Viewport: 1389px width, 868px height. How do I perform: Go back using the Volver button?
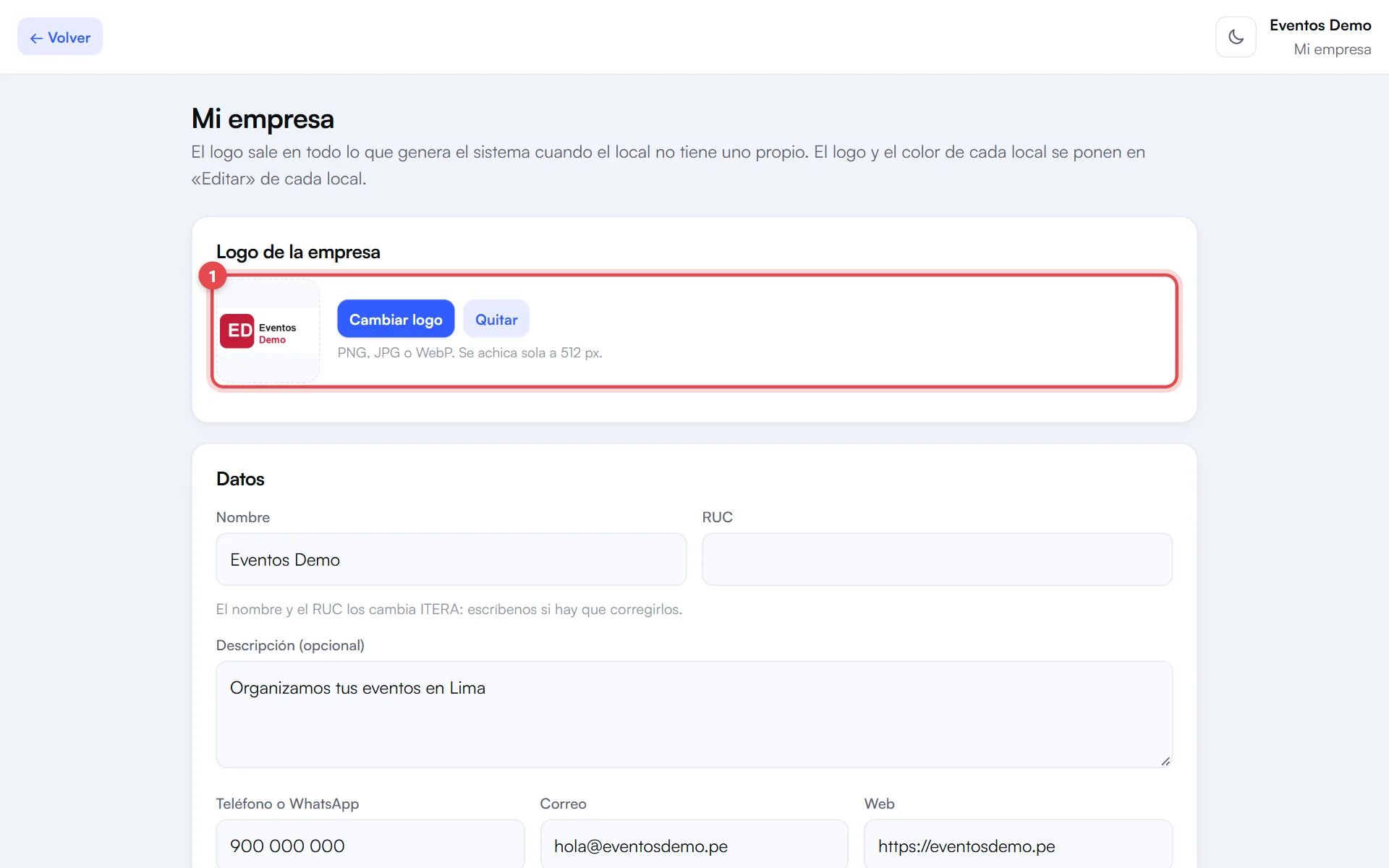(60, 37)
